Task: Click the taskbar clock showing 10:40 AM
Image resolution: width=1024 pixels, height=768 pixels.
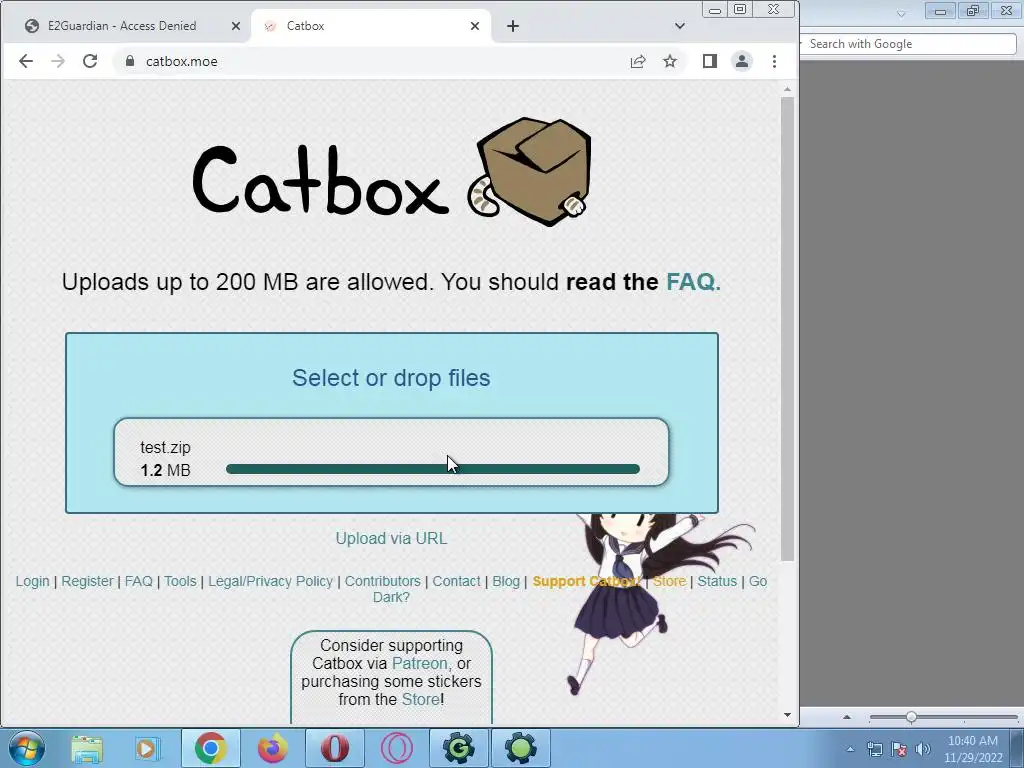Action: click(973, 749)
